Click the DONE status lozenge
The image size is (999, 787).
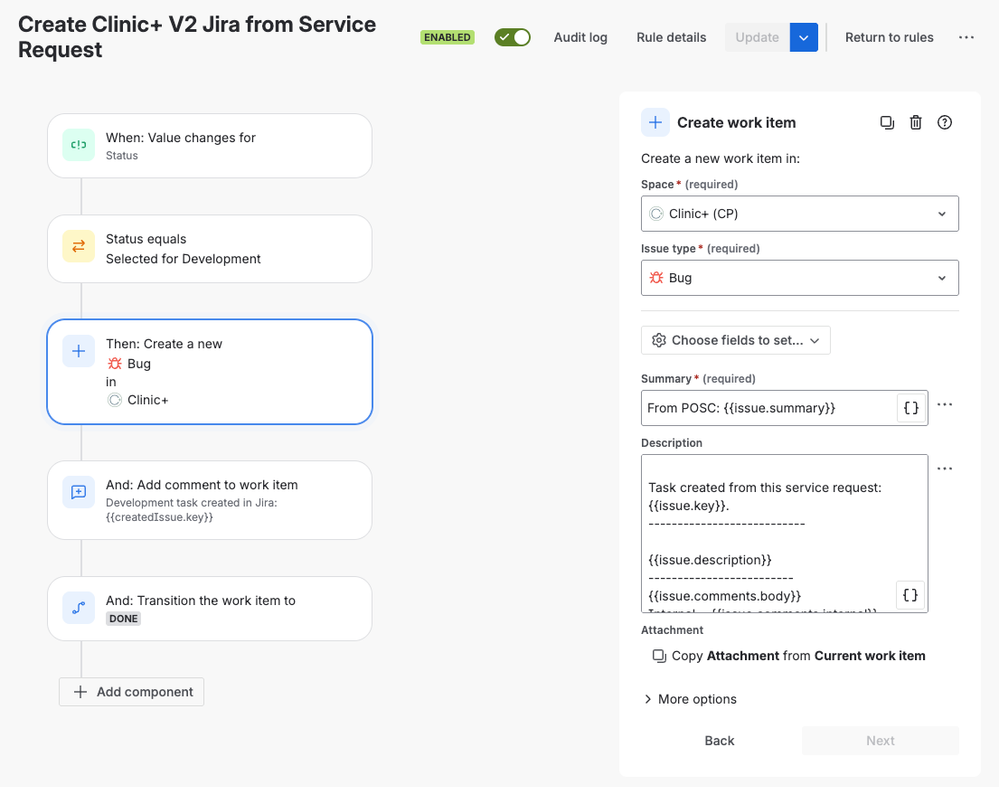point(123,619)
